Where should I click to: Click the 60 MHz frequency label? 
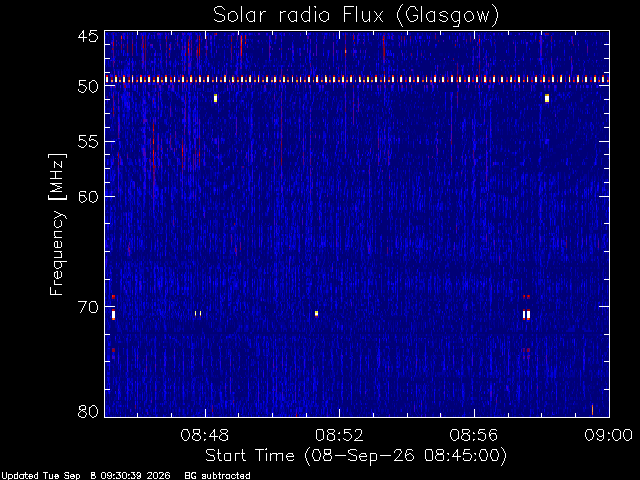click(x=88, y=196)
